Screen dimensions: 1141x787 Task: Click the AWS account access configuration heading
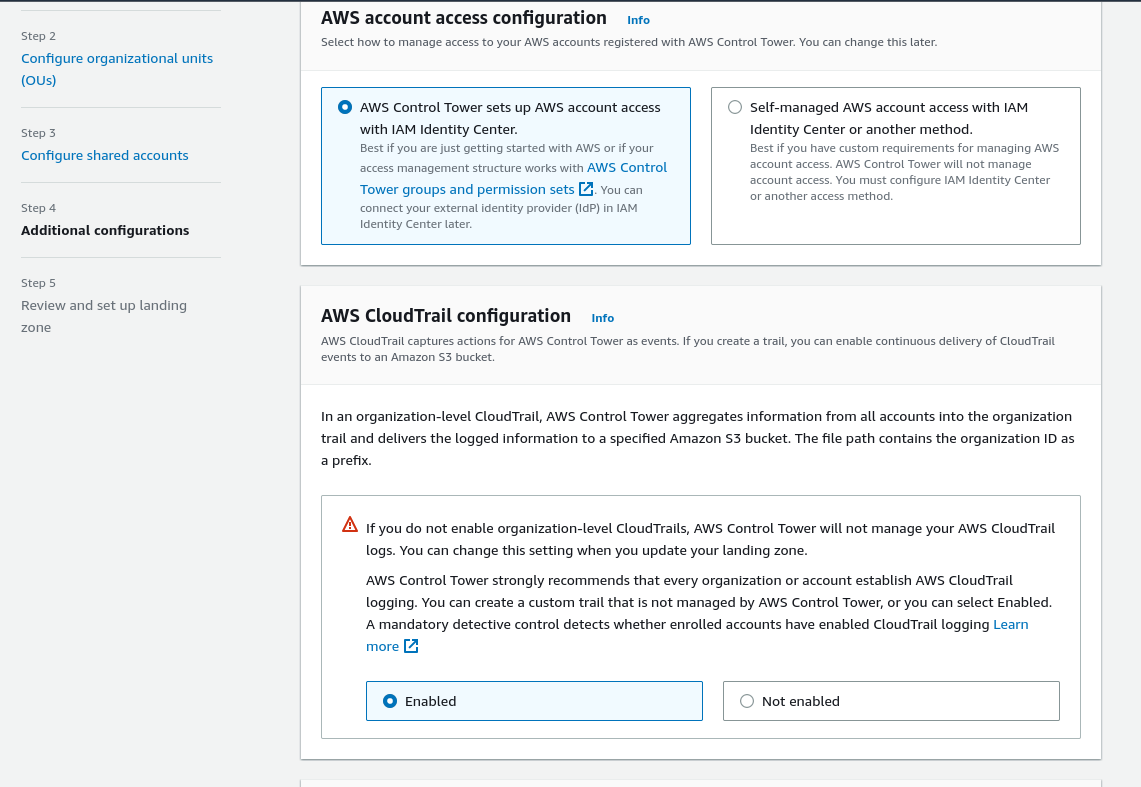point(464,18)
